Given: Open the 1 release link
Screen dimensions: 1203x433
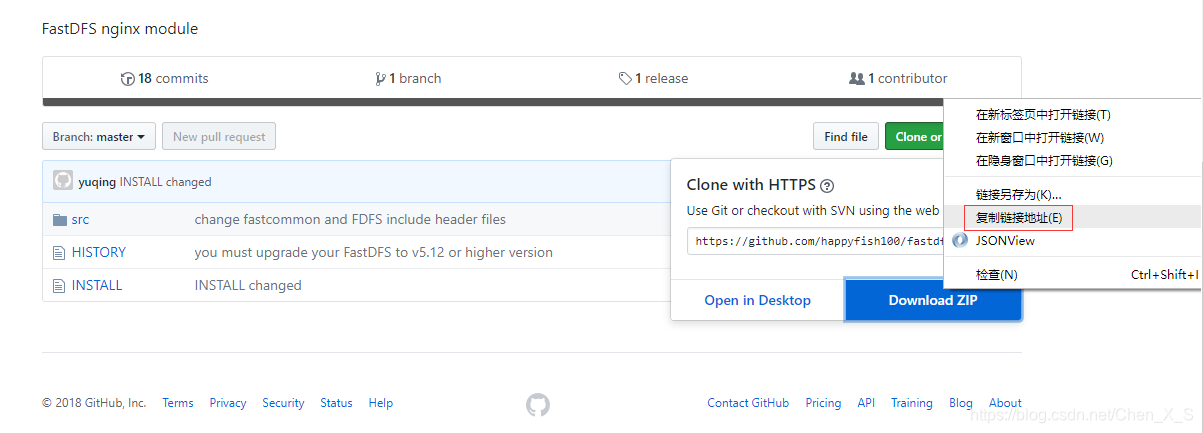Looking at the screenshot, I should [x=653, y=78].
